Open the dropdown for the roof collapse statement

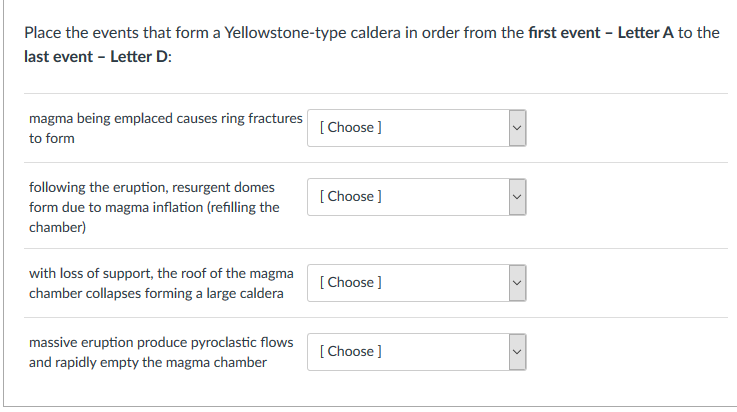point(416,282)
